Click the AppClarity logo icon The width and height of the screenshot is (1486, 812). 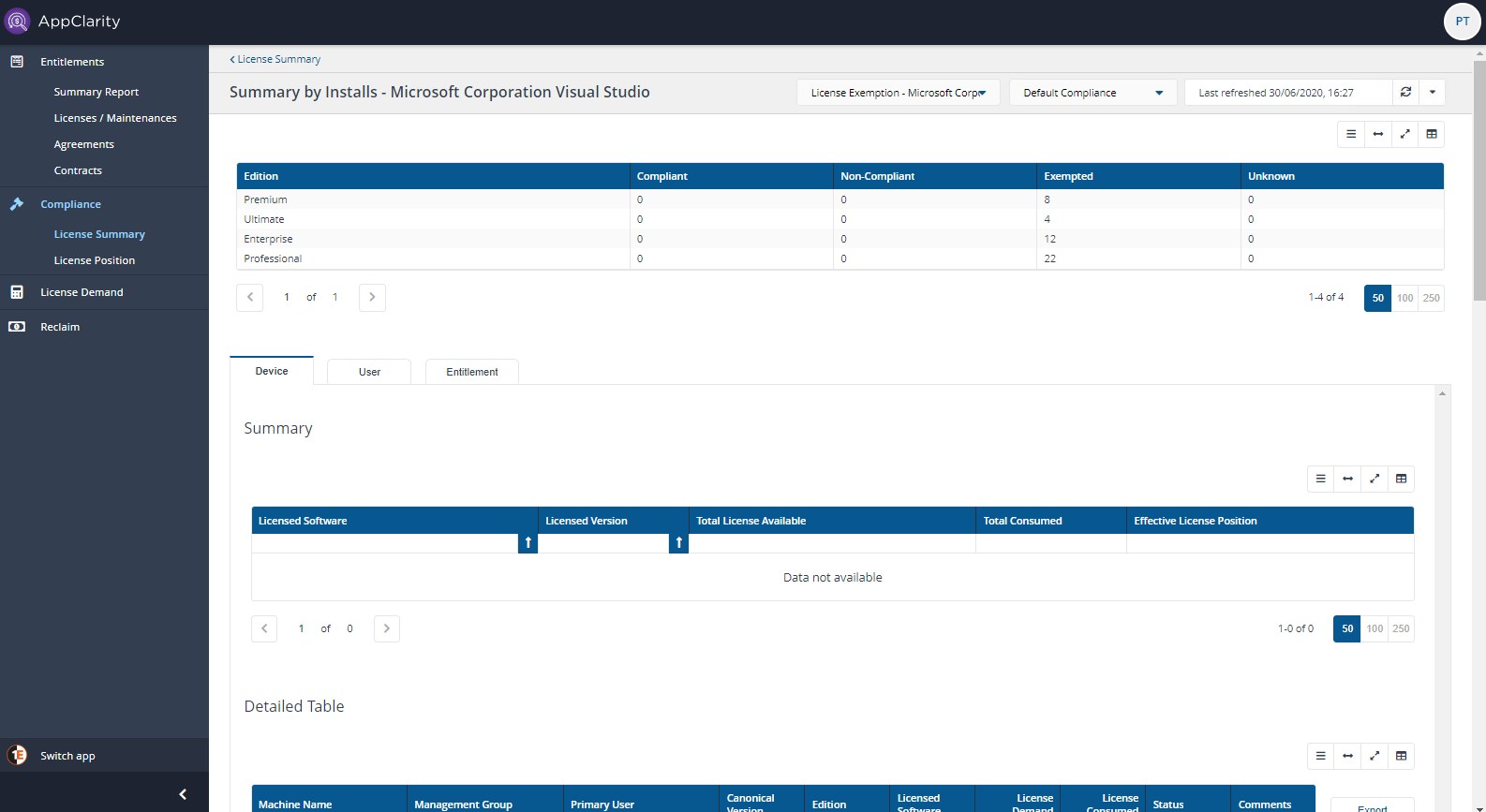tap(17, 21)
